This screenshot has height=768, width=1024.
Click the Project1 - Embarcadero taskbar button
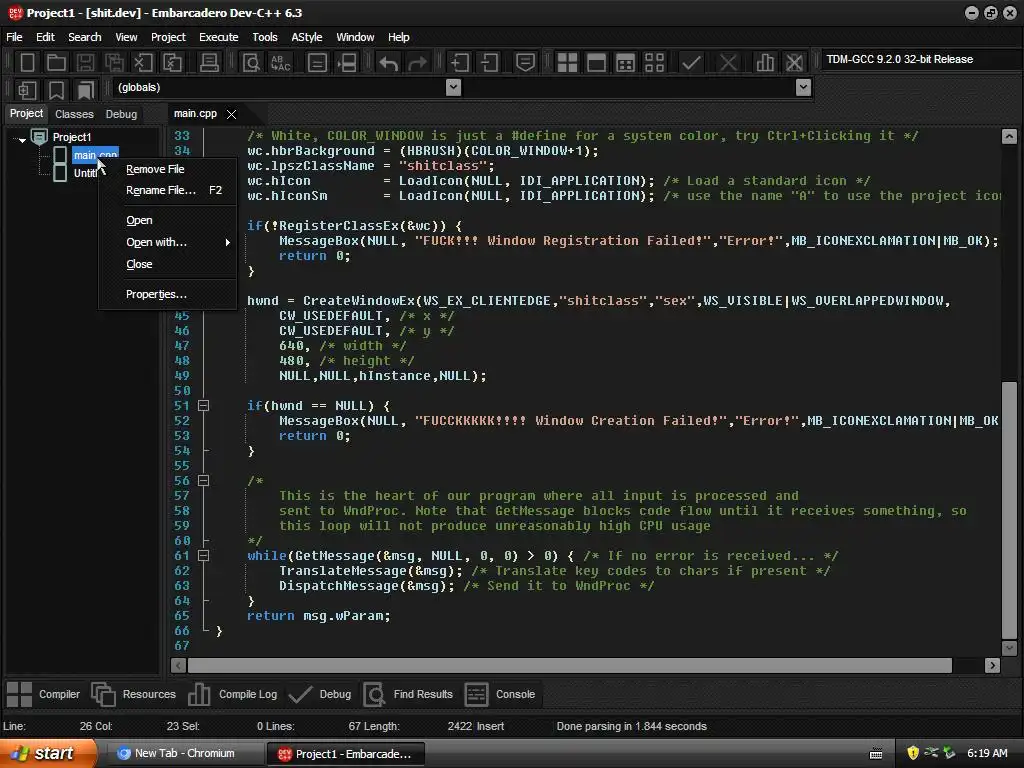(x=345, y=754)
